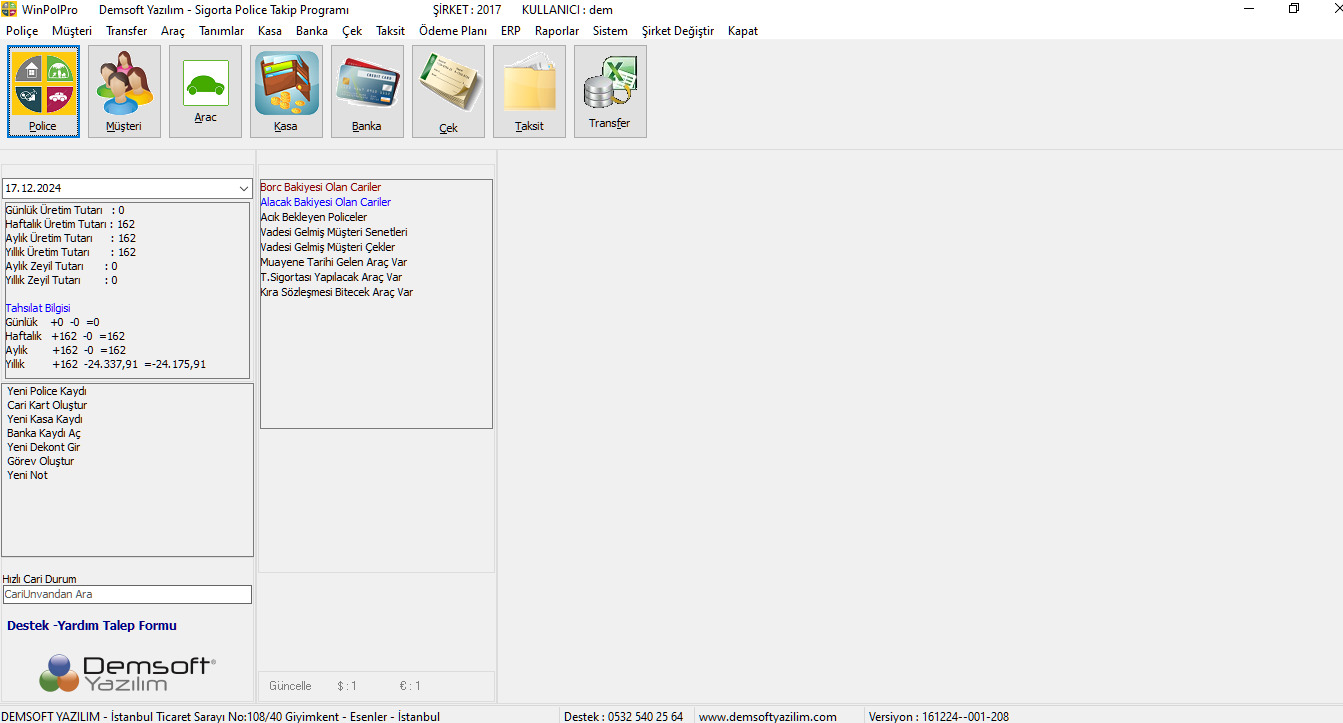
Task: Click the CariUnvandan Ara search field
Action: click(x=127, y=594)
